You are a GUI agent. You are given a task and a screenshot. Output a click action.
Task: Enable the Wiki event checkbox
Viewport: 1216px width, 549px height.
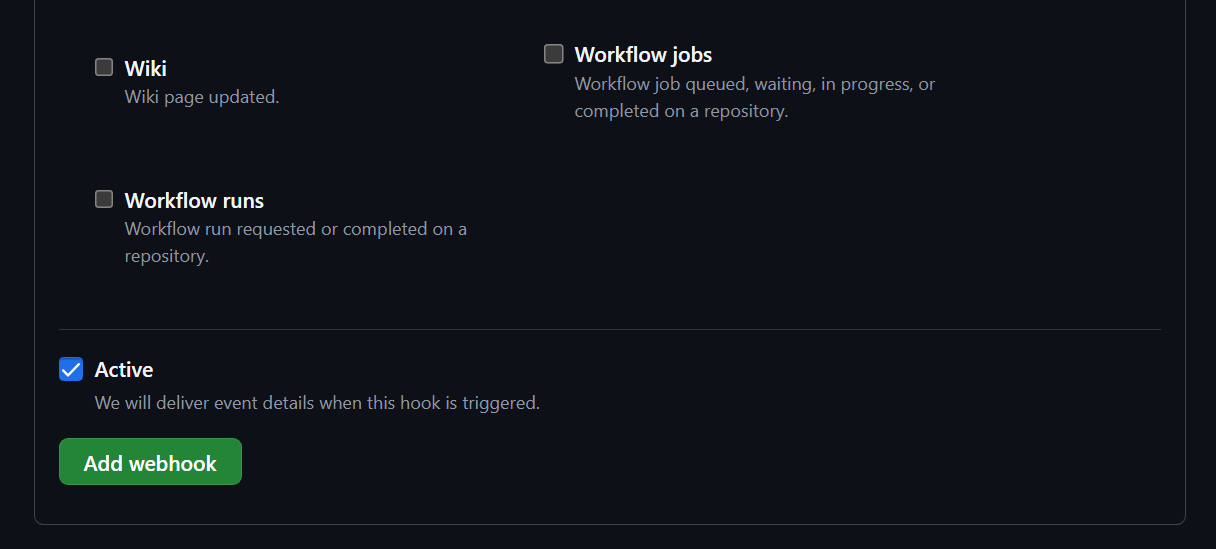pos(104,67)
